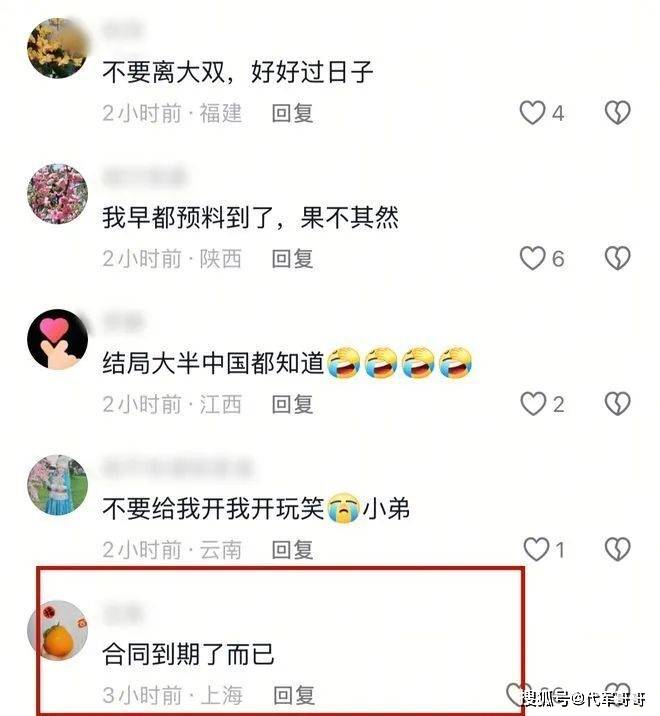Dislike the comment posted from Yunnan

click(618, 549)
